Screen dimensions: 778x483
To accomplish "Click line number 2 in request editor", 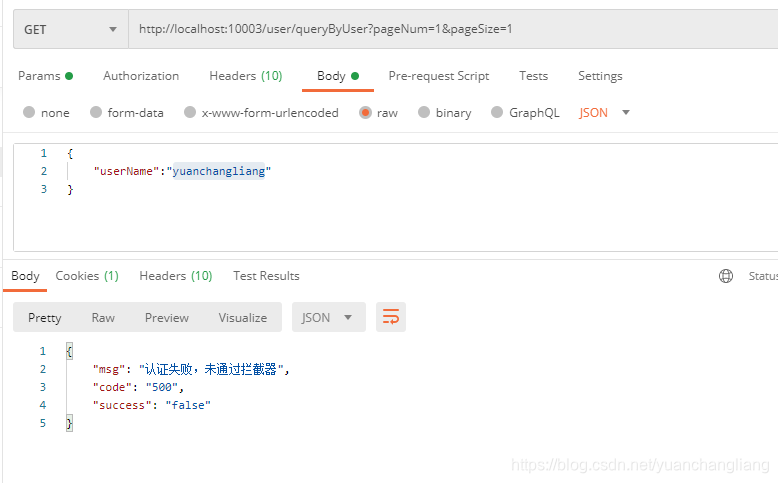I will [x=44, y=171].
